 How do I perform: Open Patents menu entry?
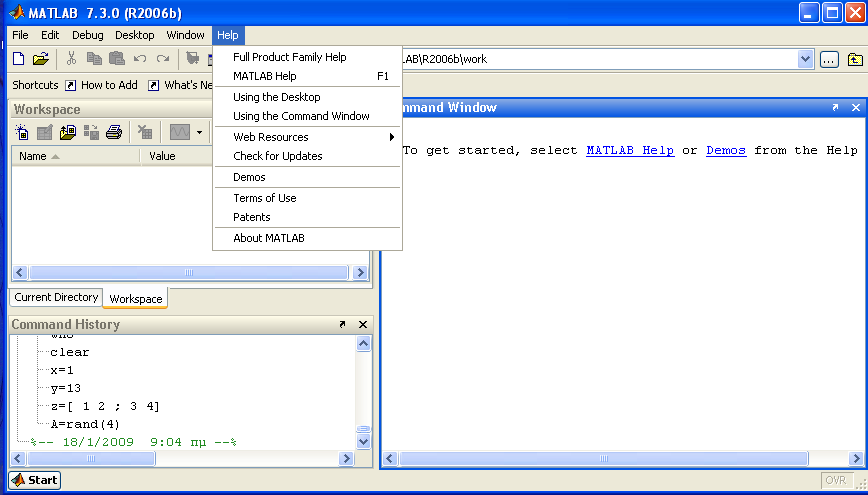pos(306,216)
